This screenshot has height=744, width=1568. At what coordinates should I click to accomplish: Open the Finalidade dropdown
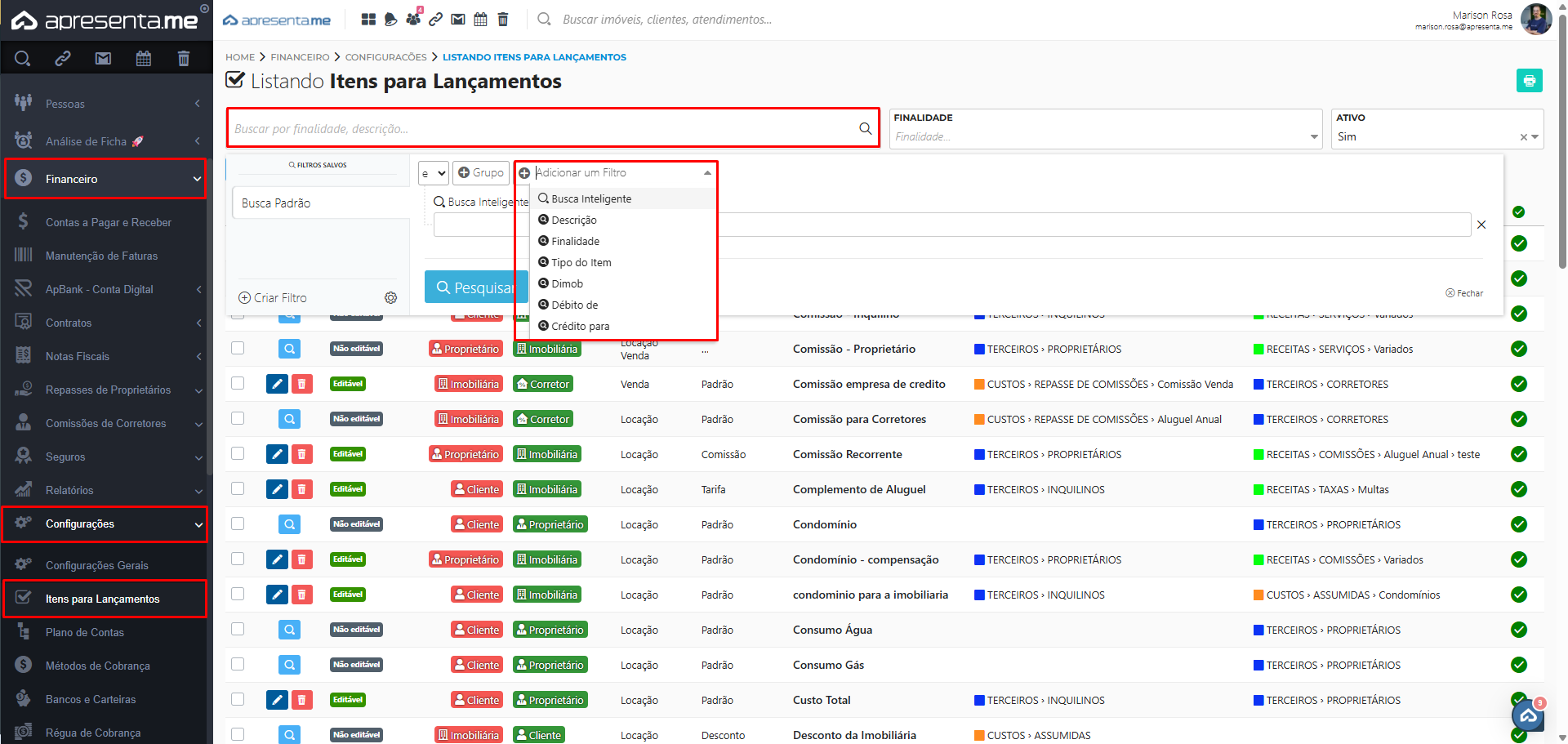[1106, 136]
